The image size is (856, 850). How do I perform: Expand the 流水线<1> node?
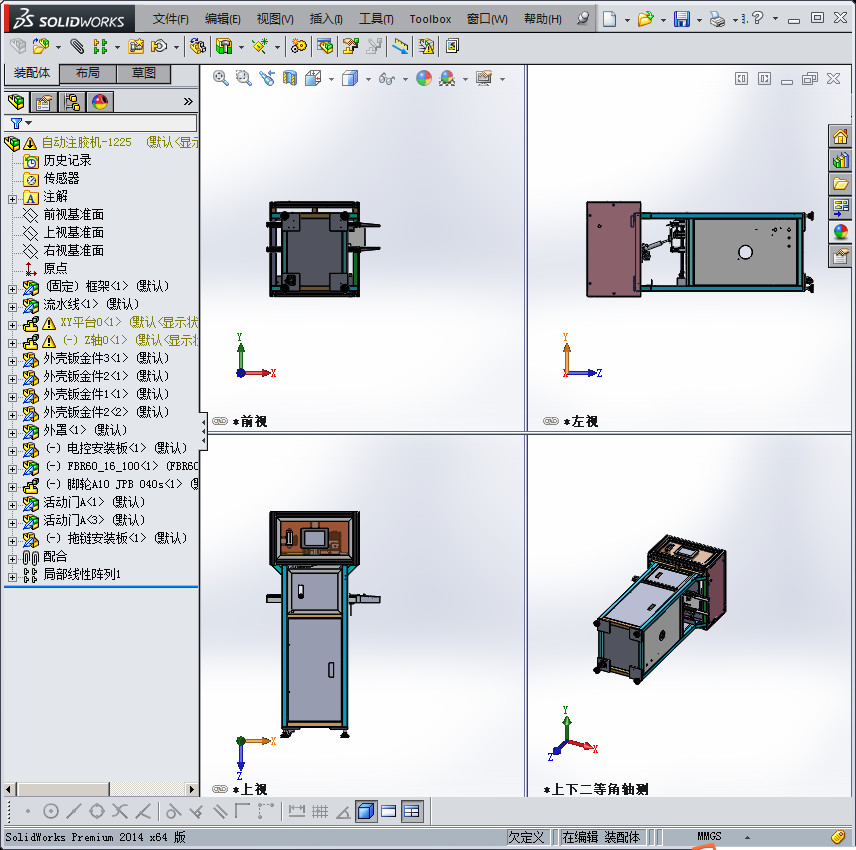(12, 307)
